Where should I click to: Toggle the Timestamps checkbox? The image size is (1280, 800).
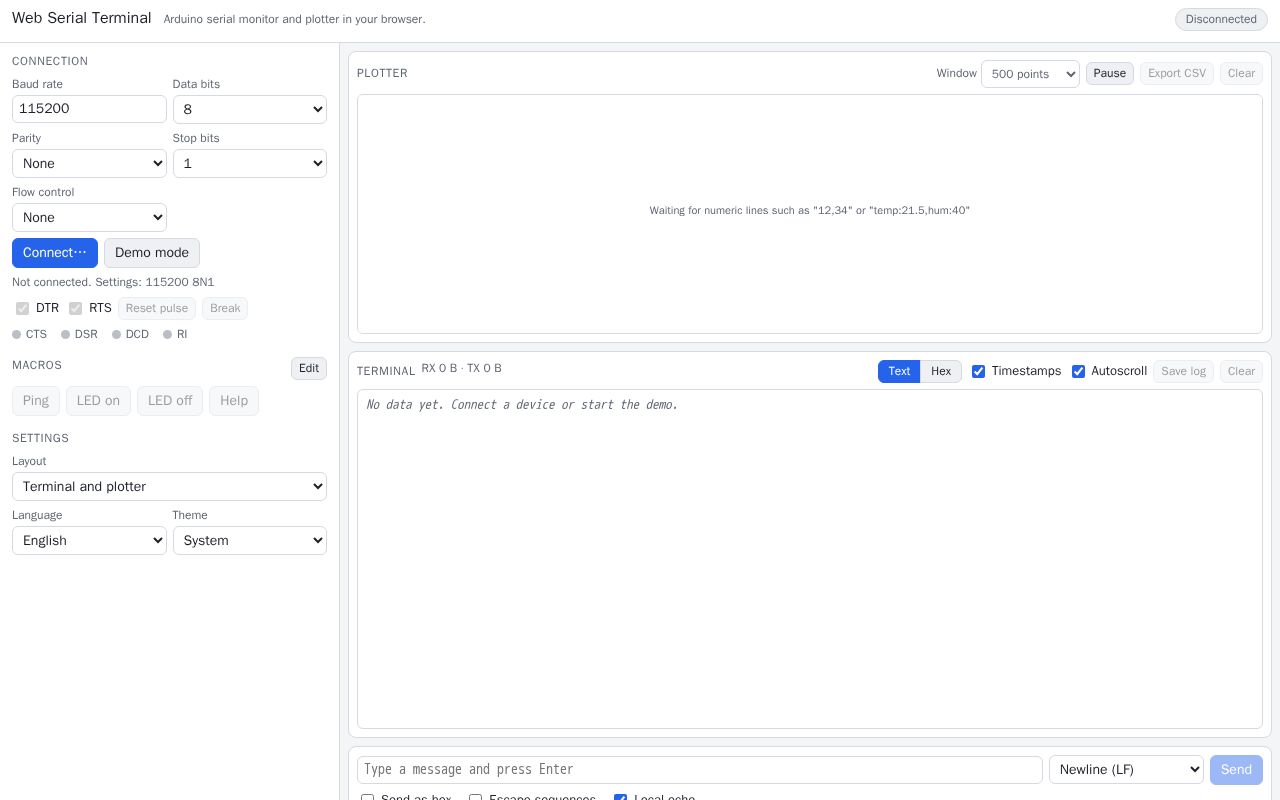pyautogui.click(x=978, y=371)
